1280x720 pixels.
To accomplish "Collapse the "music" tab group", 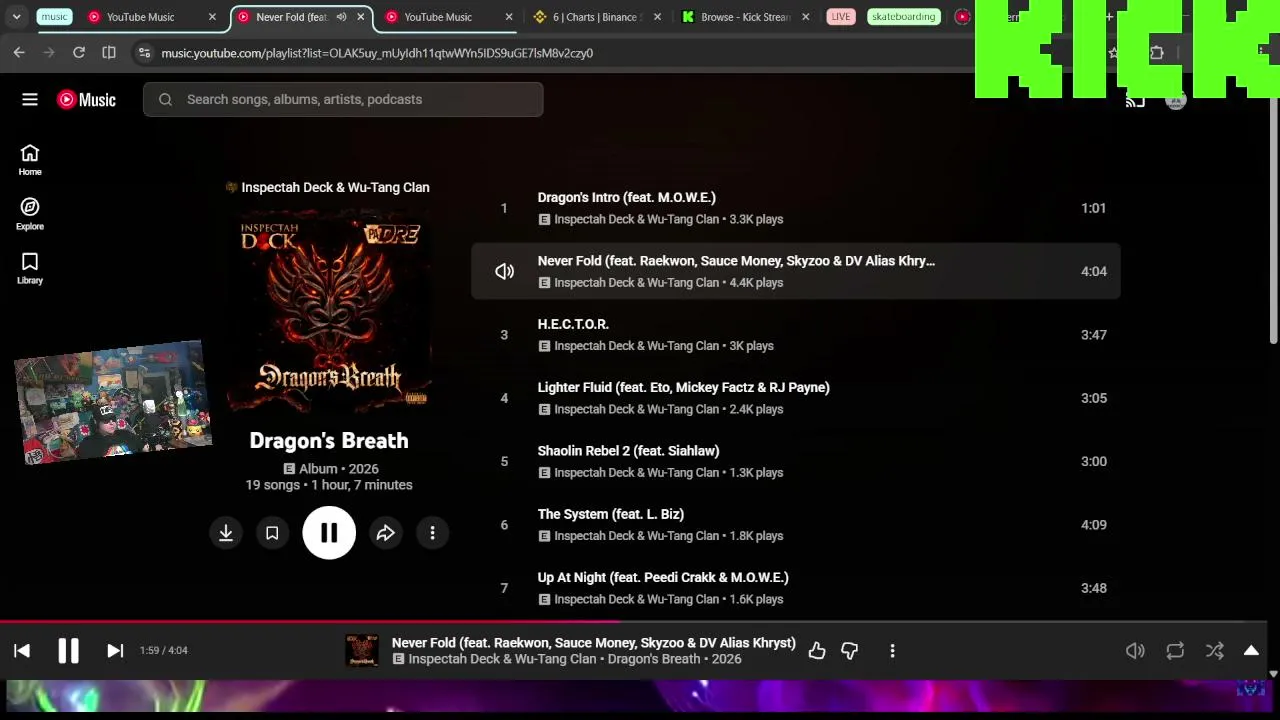I will click(54, 17).
